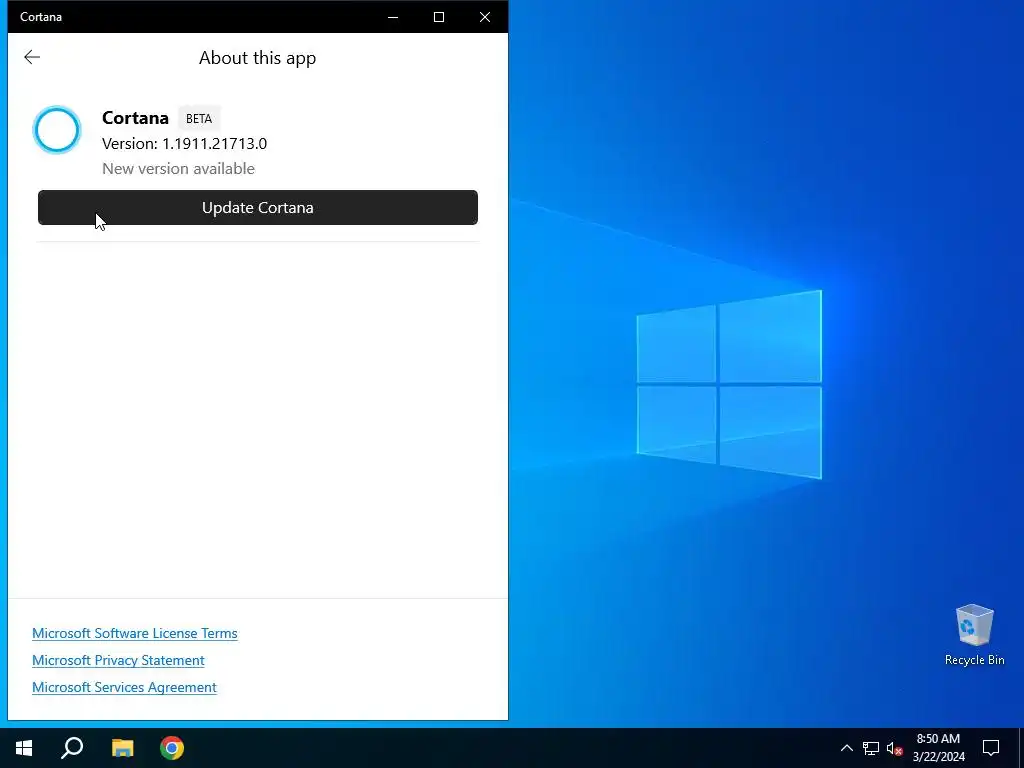Go back using the arrow in Cortana

click(32, 57)
